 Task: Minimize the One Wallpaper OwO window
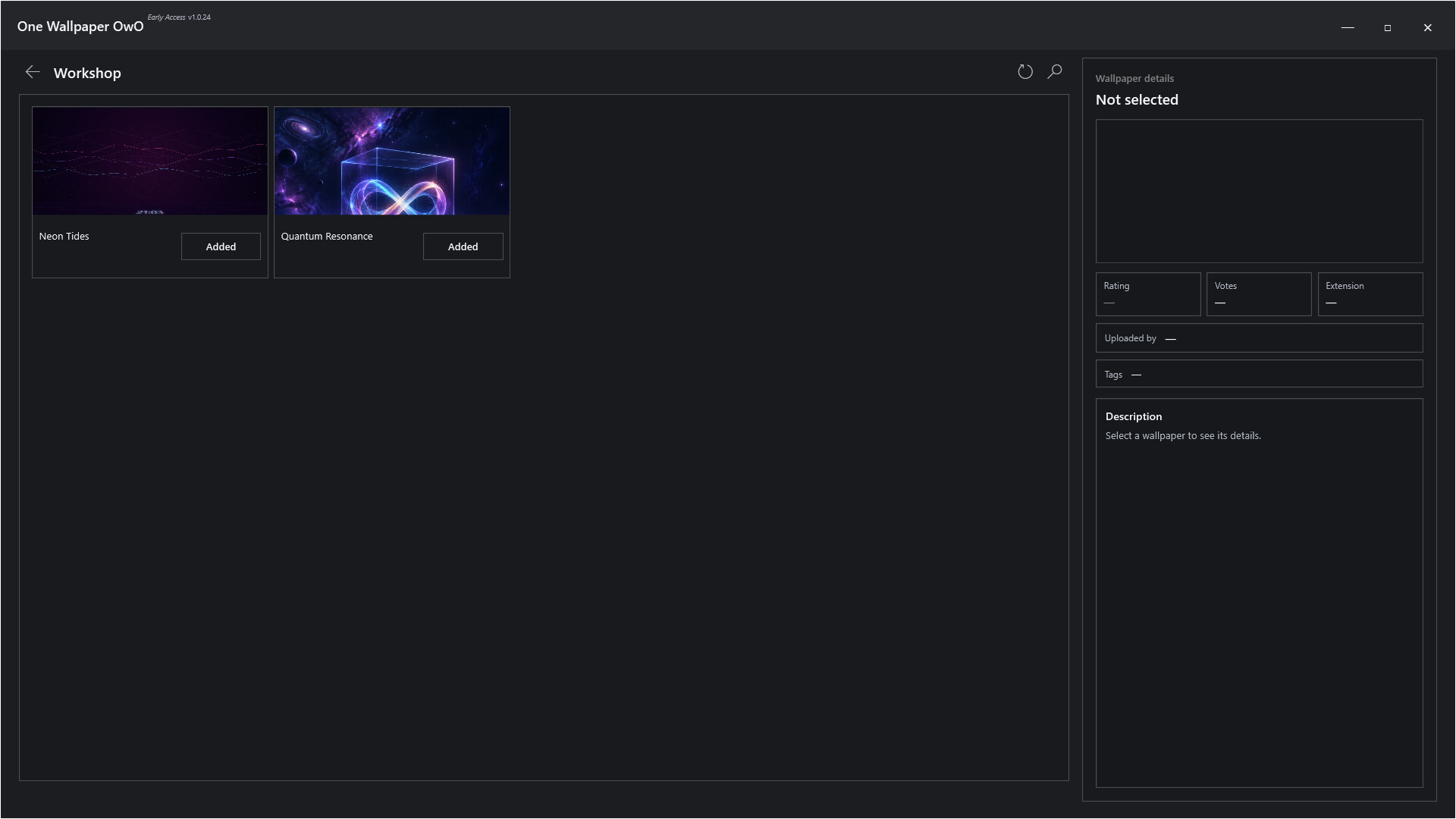[1348, 27]
